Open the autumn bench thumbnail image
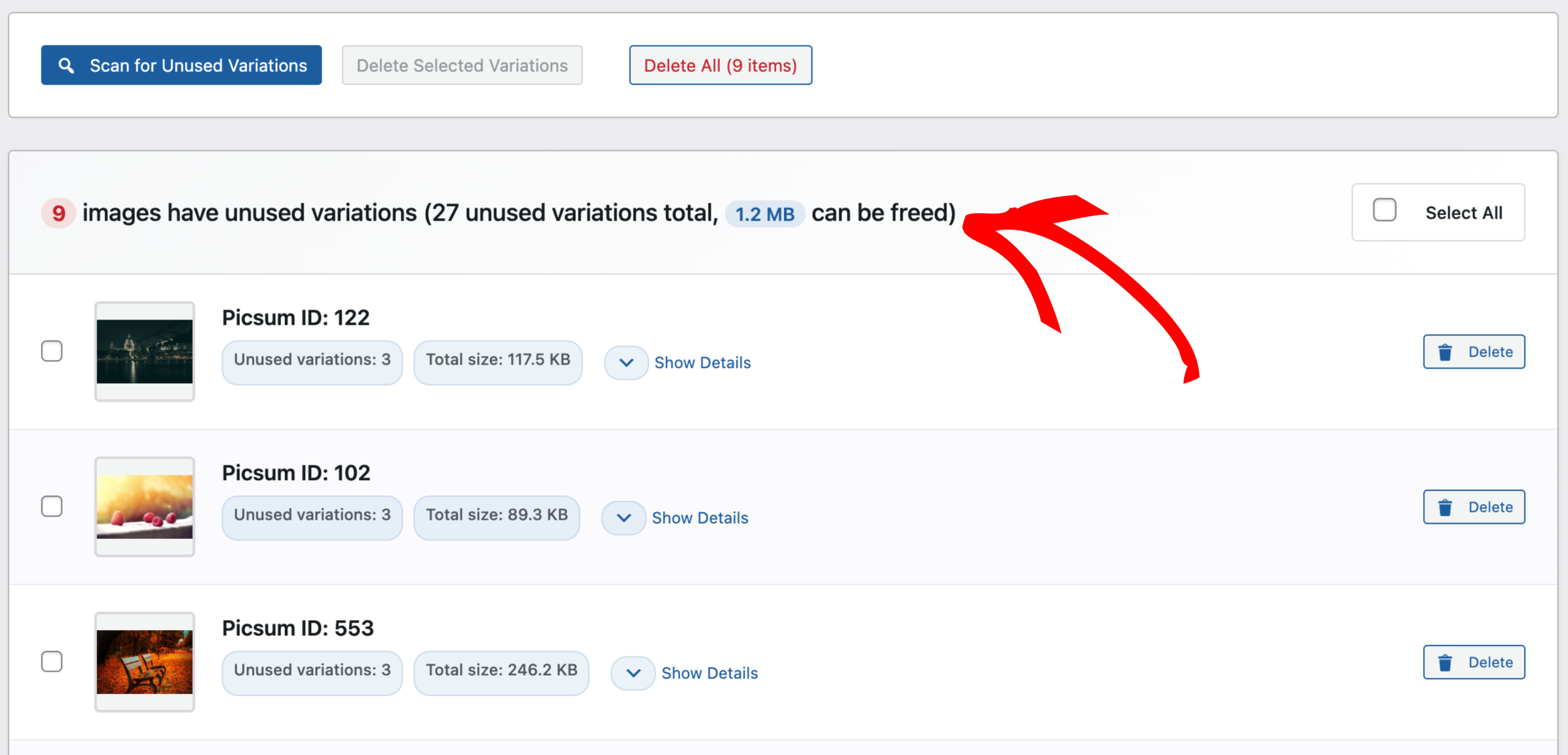 click(145, 661)
